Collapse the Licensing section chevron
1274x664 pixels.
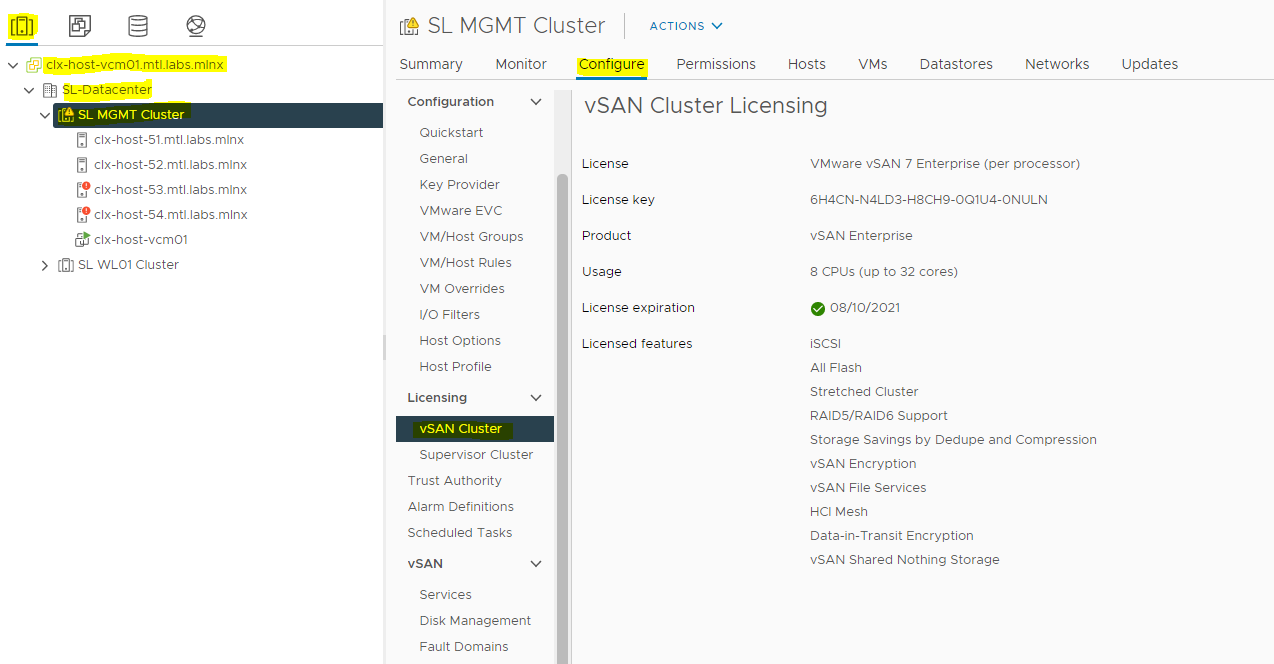tap(536, 398)
